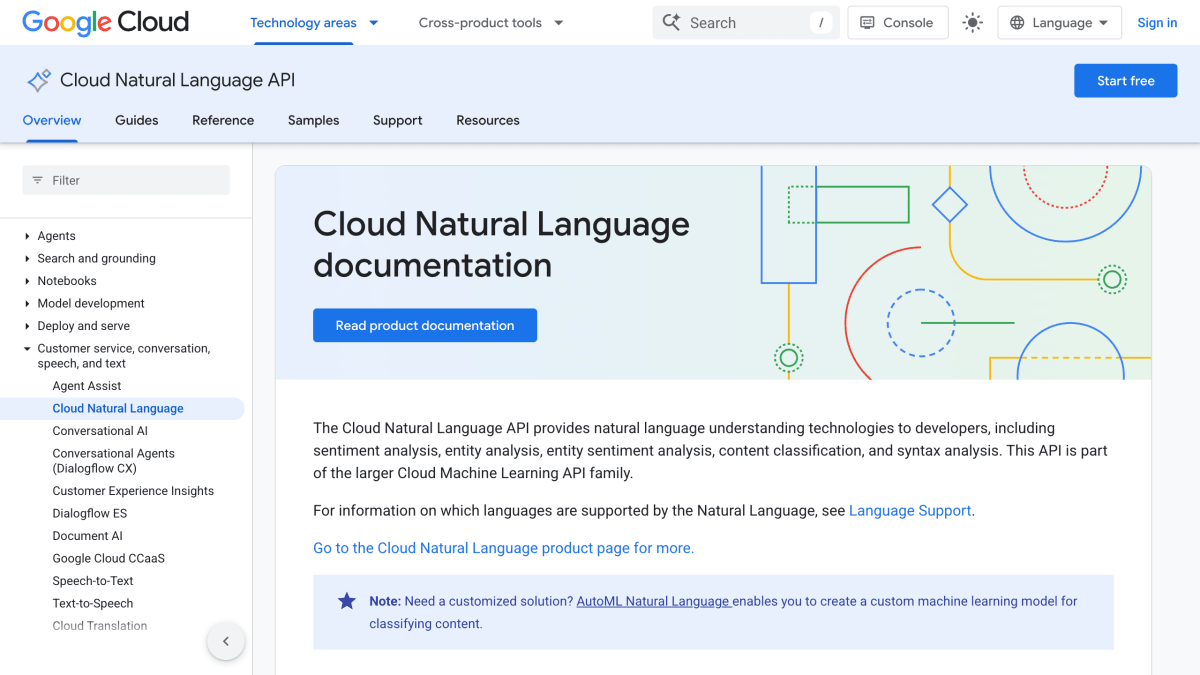Click the star icon in the note box

pyautogui.click(x=347, y=601)
